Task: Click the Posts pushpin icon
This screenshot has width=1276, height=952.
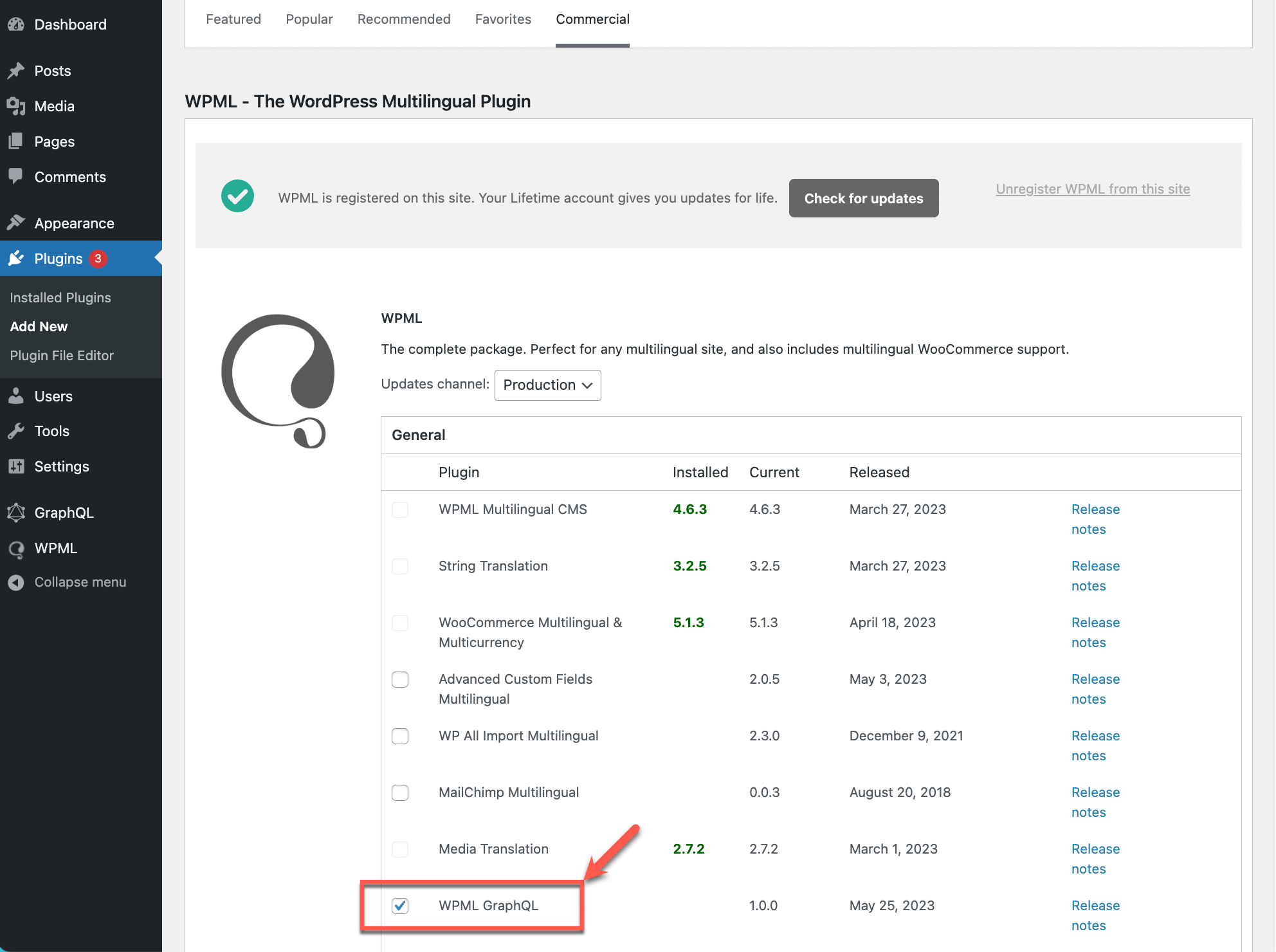Action: coord(16,71)
